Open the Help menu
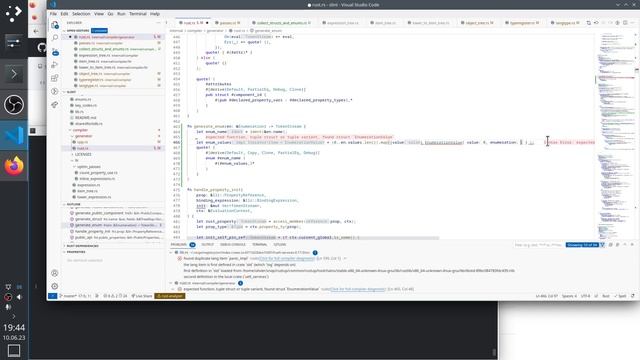Screen dimensions: 640x360 (155, 14)
